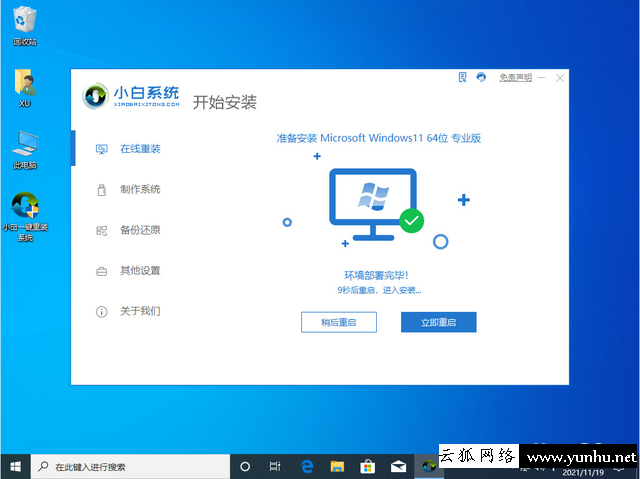The height and width of the screenshot is (479, 640).
Task: Open the Recycle Bin desktop icon
Action: tap(24, 26)
